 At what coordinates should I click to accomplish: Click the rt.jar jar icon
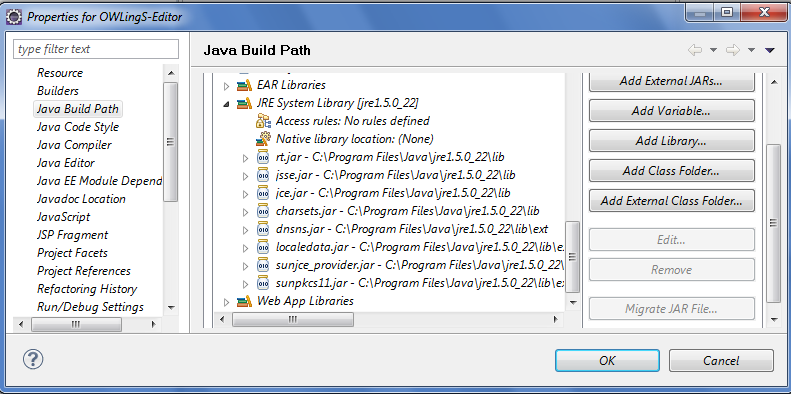[263, 157]
